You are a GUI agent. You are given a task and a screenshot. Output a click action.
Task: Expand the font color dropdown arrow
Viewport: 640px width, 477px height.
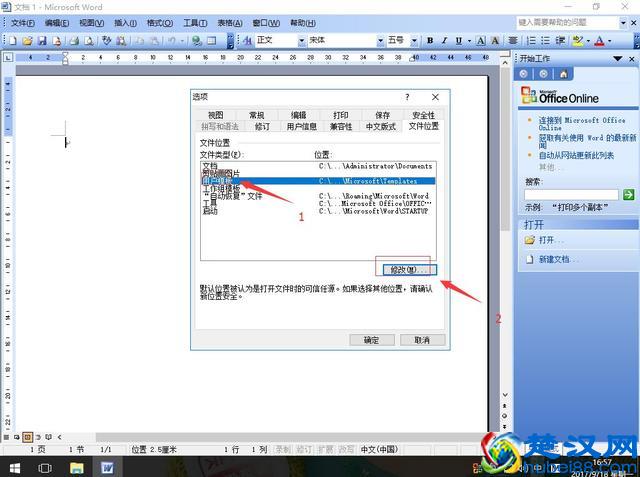click(609, 40)
